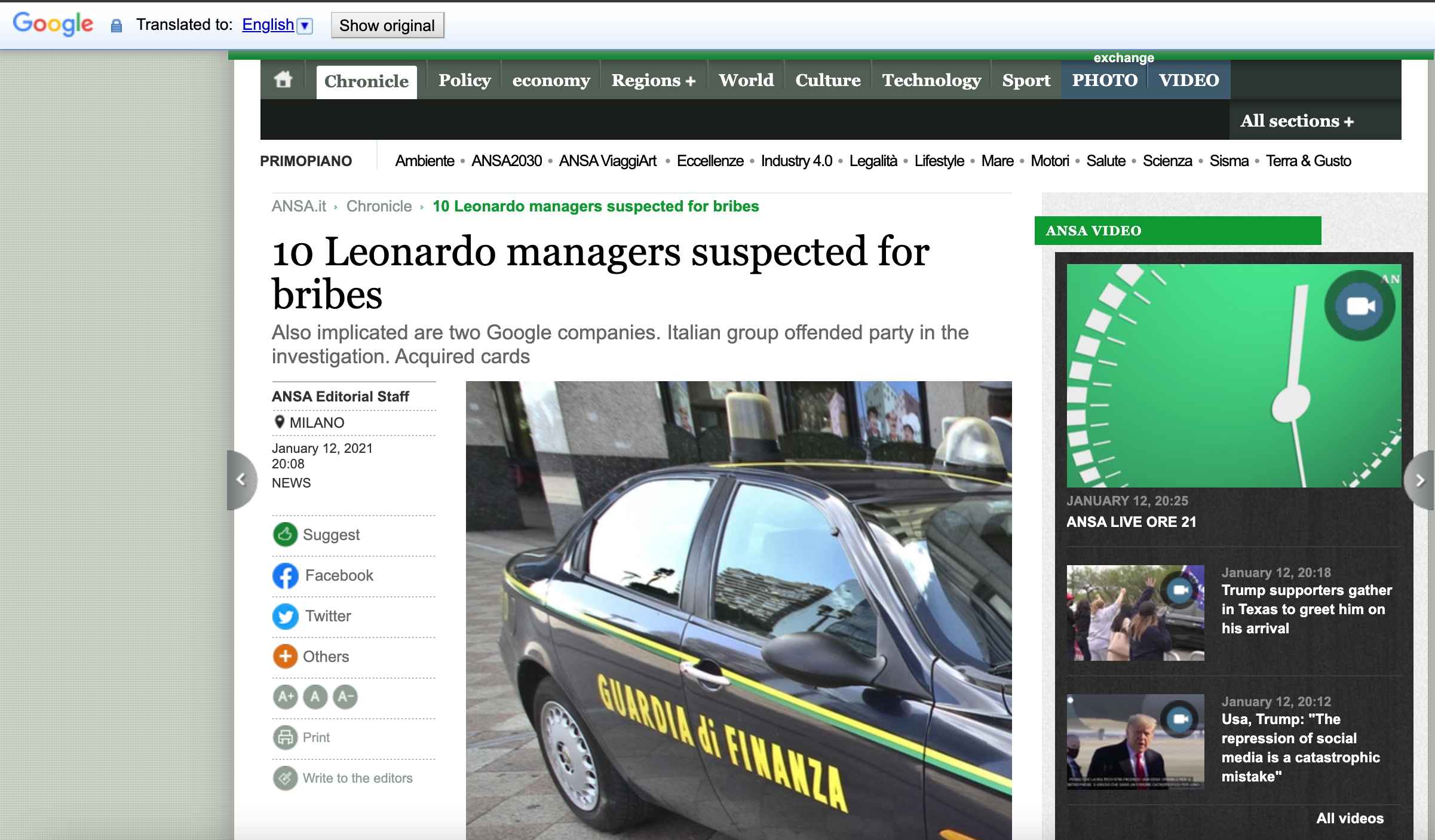Click the All videos link

click(1350, 818)
